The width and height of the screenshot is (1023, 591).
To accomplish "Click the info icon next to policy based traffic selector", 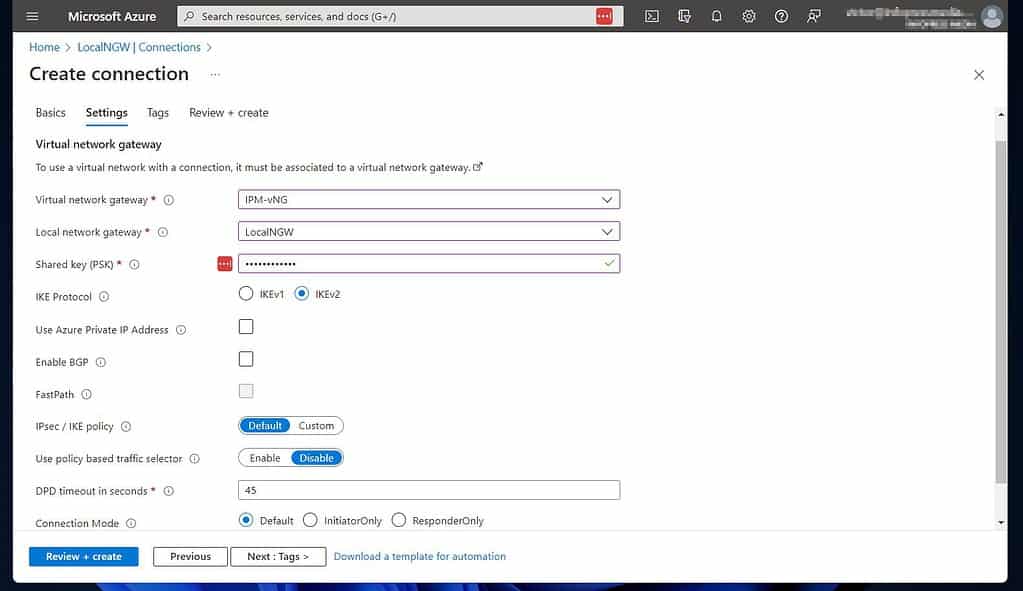I will pos(194,459).
